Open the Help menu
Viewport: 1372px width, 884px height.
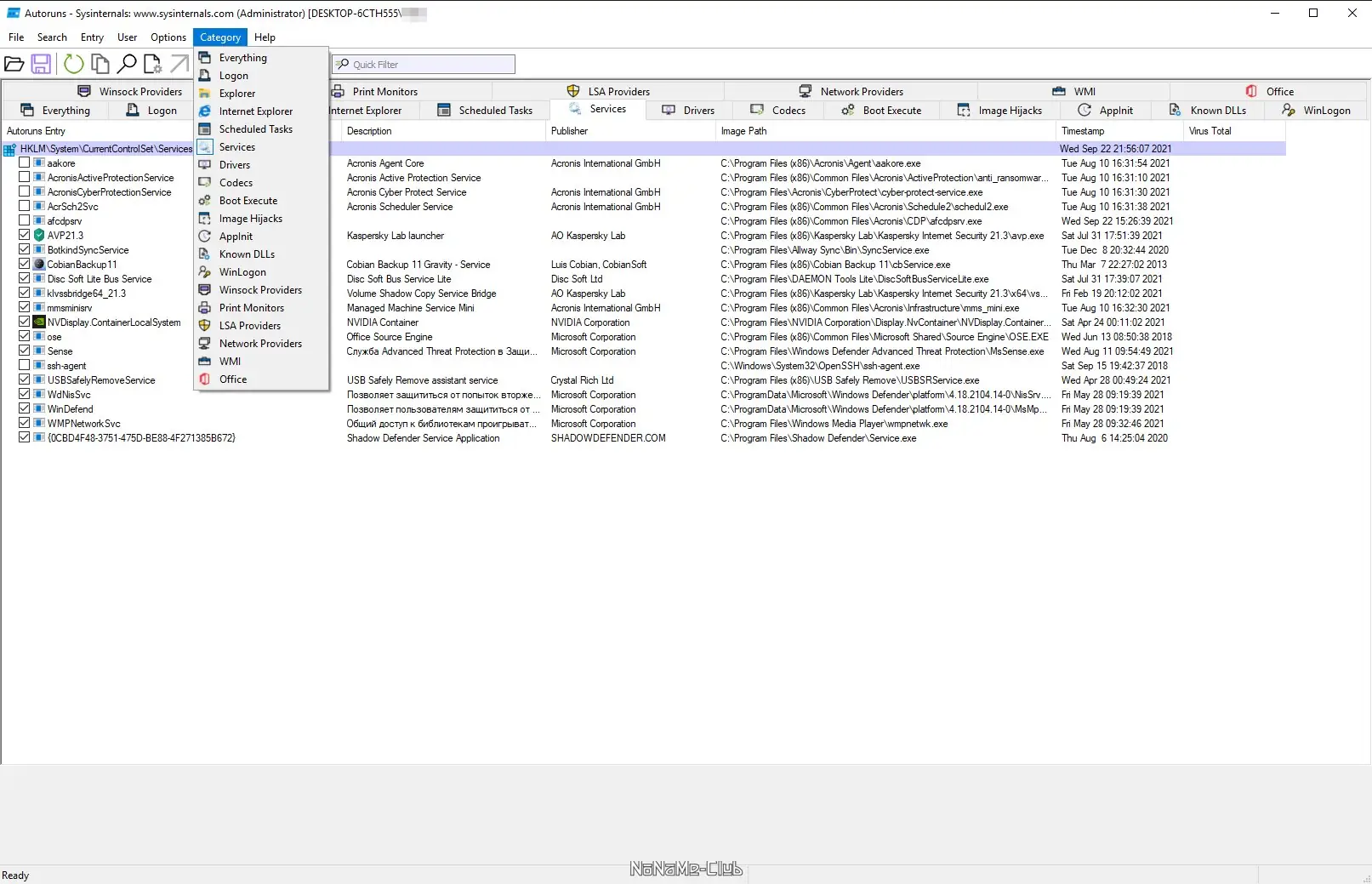click(265, 37)
